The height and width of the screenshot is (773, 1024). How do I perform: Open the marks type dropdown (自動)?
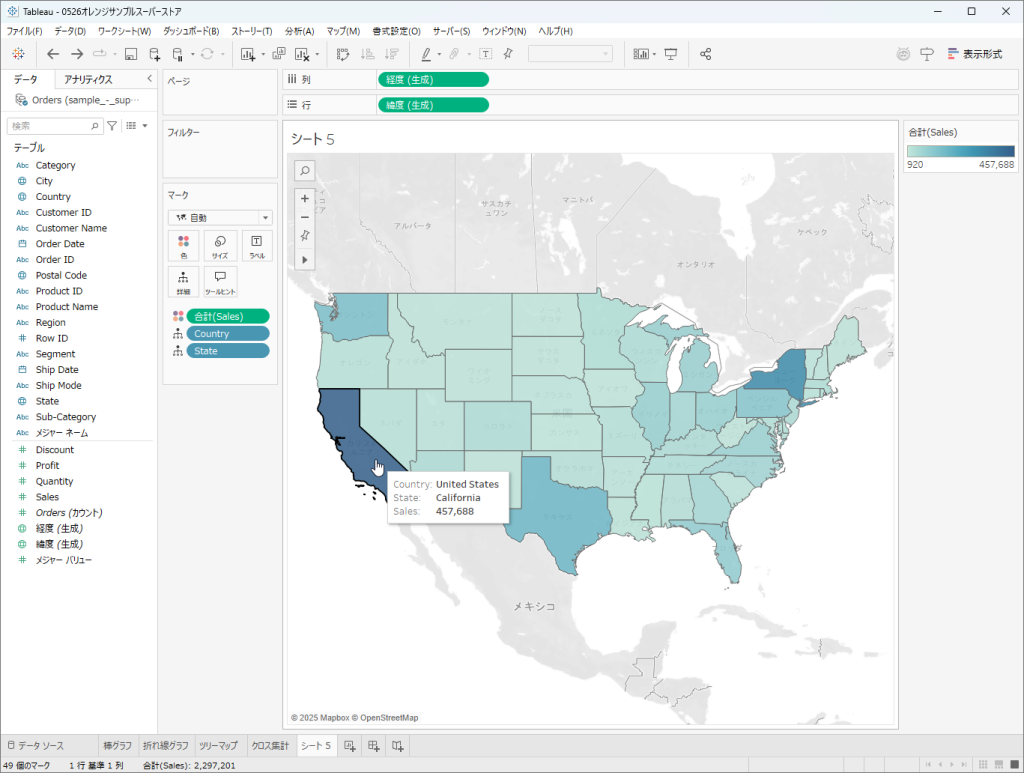click(220, 217)
